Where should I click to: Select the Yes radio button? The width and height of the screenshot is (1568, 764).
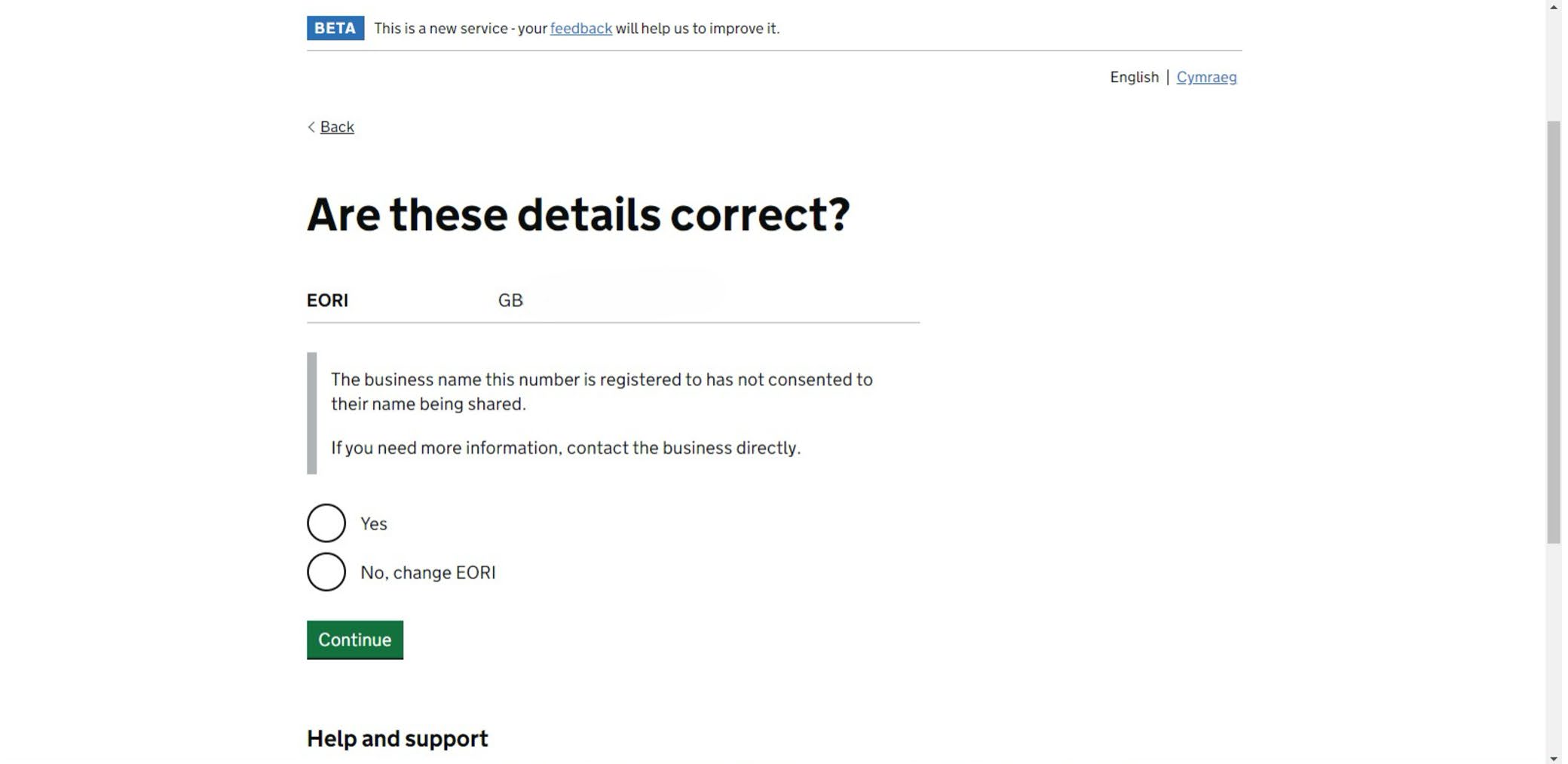point(326,523)
